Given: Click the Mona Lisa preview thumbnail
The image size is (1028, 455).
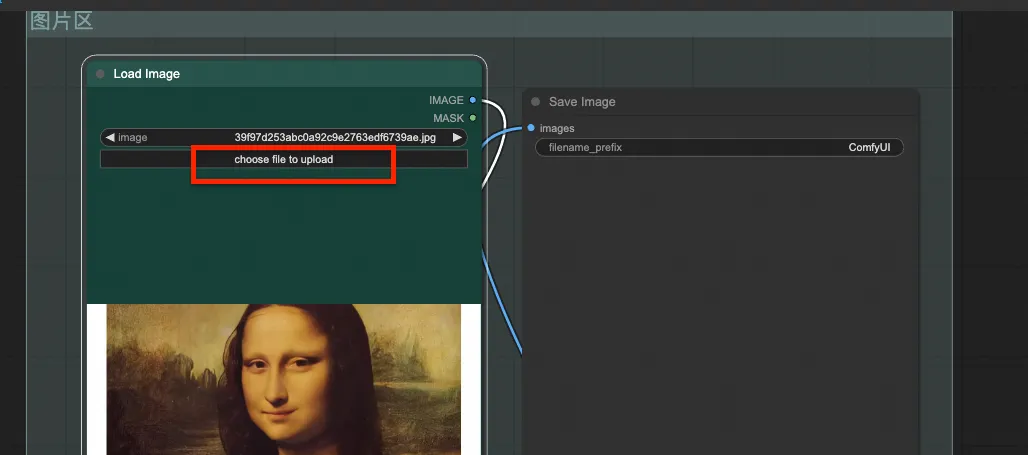Looking at the screenshot, I should tap(284, 380).
